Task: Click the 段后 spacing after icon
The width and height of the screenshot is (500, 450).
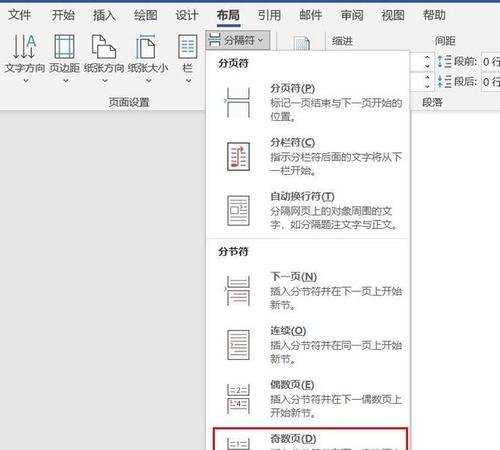Action: point(444,82)
